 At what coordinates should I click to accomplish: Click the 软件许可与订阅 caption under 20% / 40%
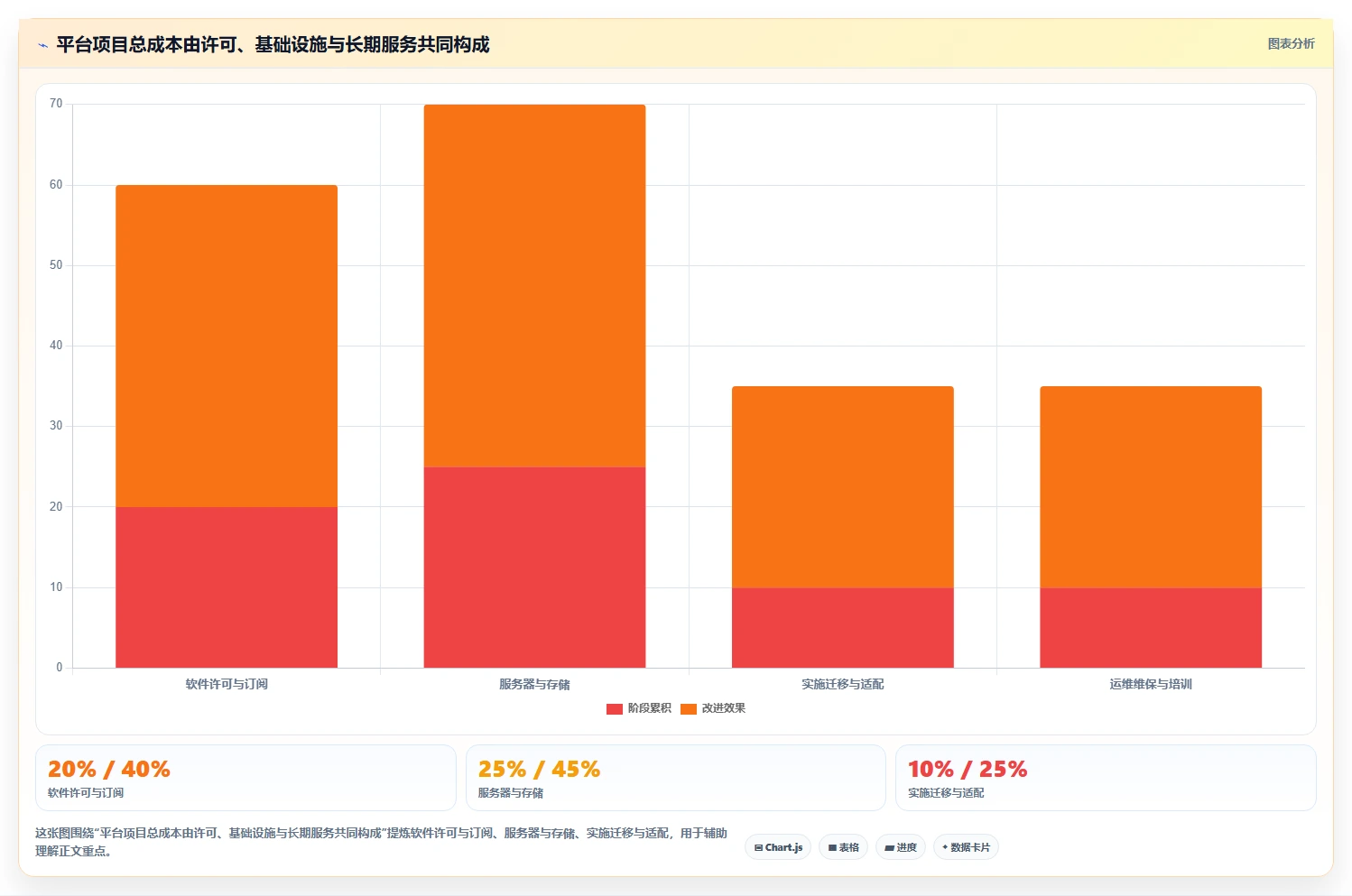(x=86, y=793)
